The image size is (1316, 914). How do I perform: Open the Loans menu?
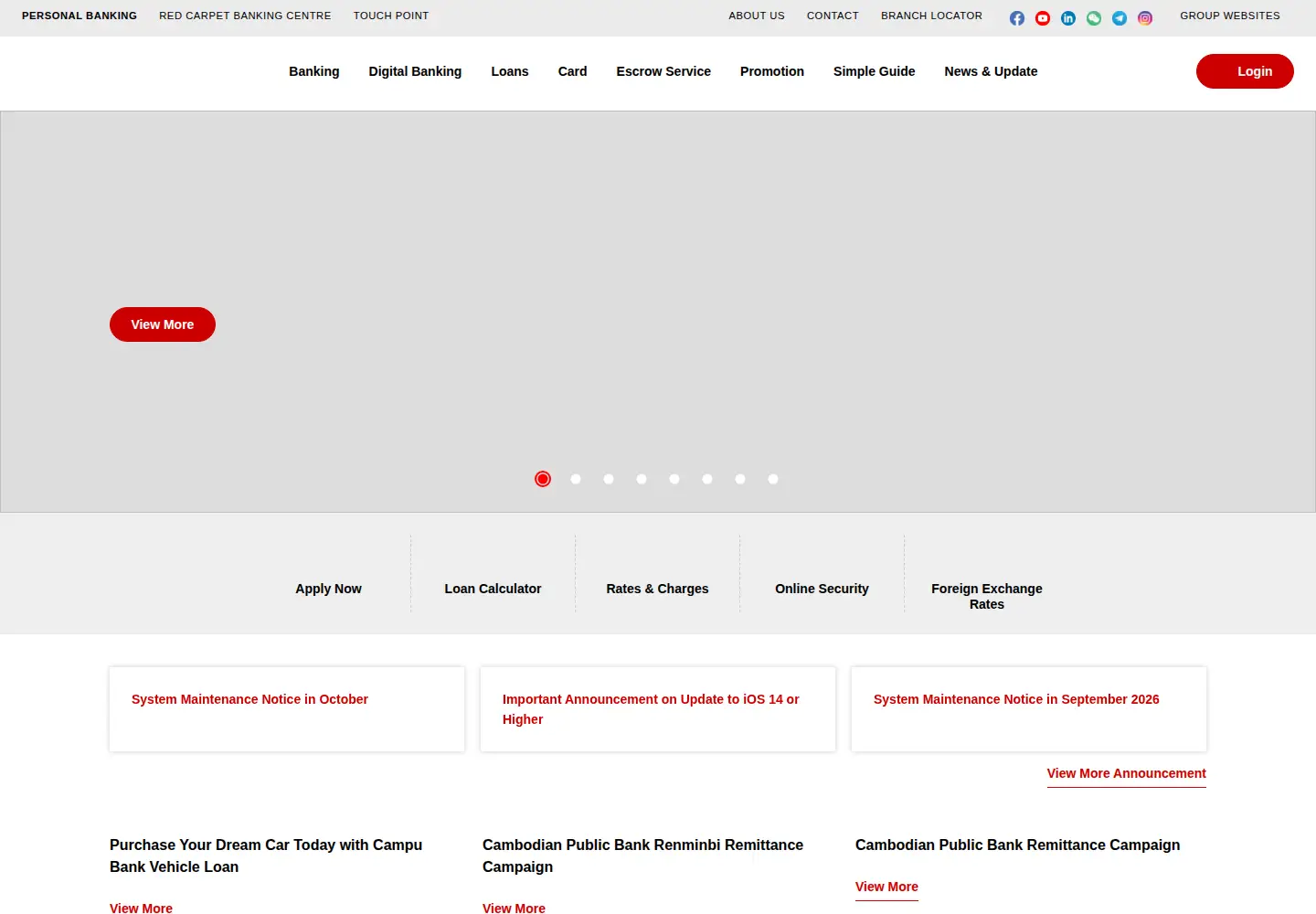pyautogui.click(x=510, y=71)
